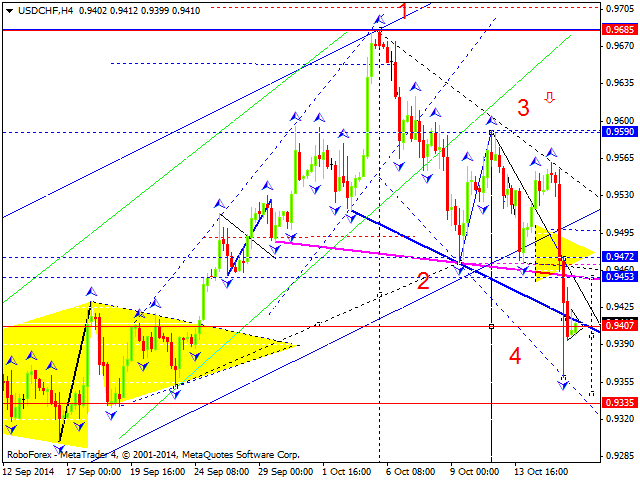Select the USDCHF,H4 chart title

tap(45, 11)
